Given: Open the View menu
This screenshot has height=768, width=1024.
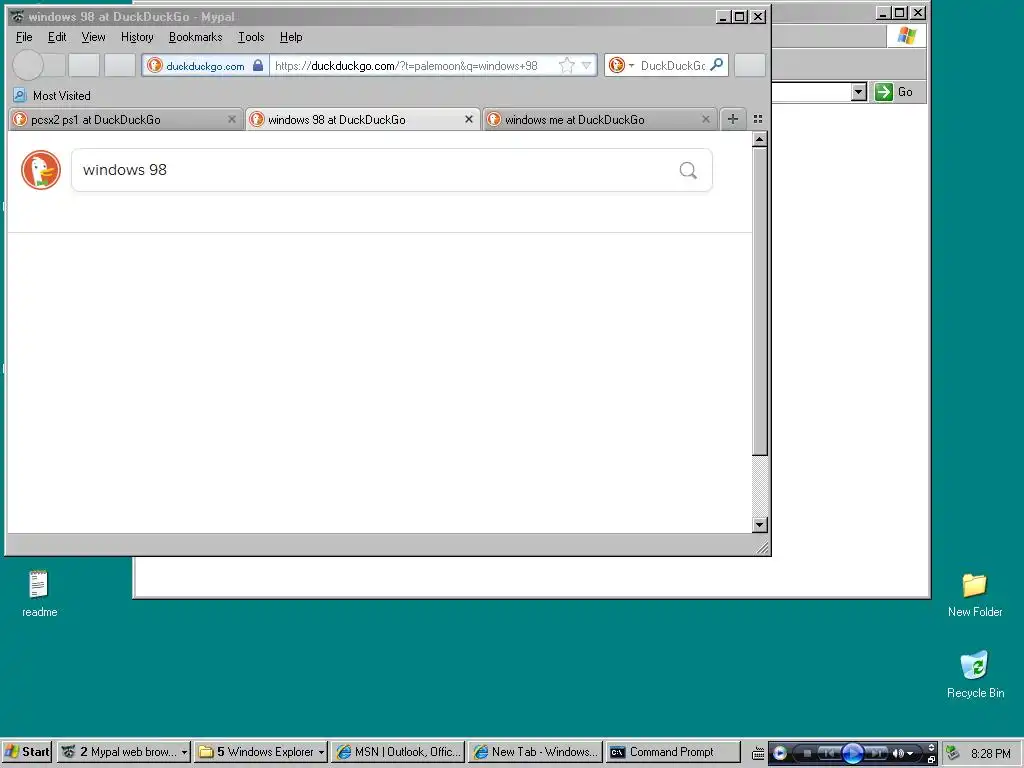Looking at the screenshot, I should coord(93,37).
